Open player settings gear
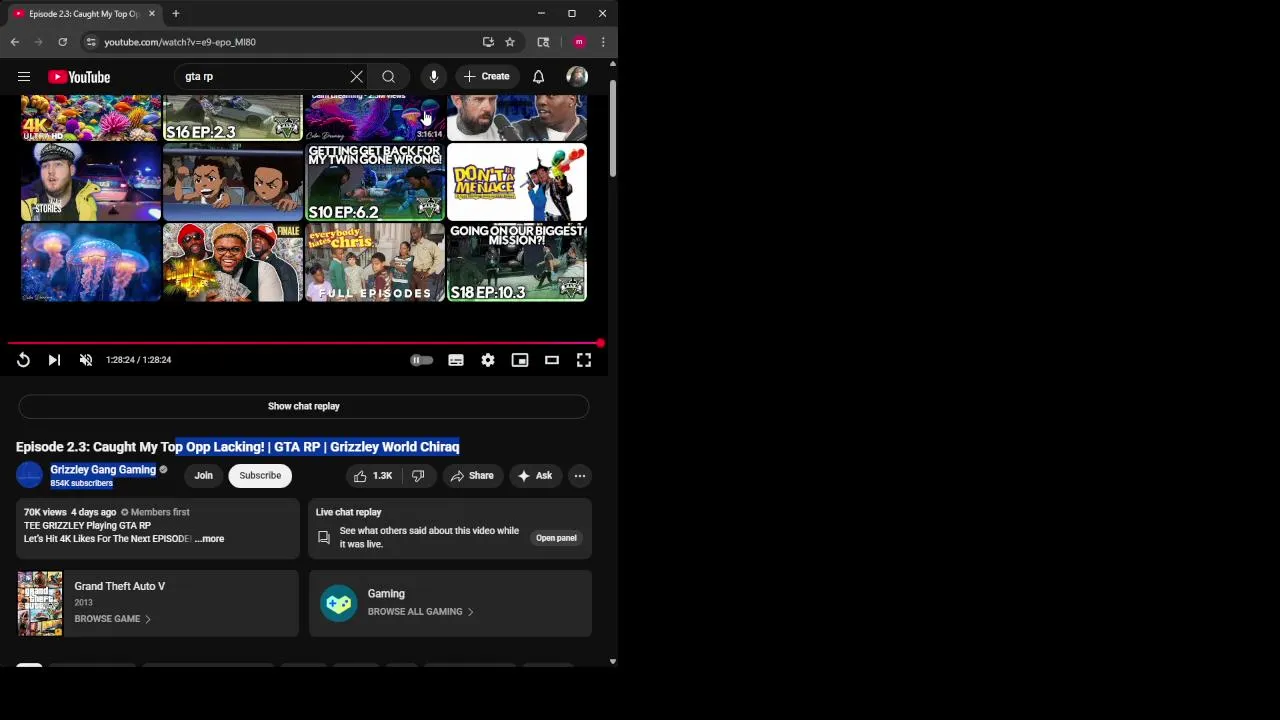The width and height of the screenshot is (1280, 720). coord(488,360)
